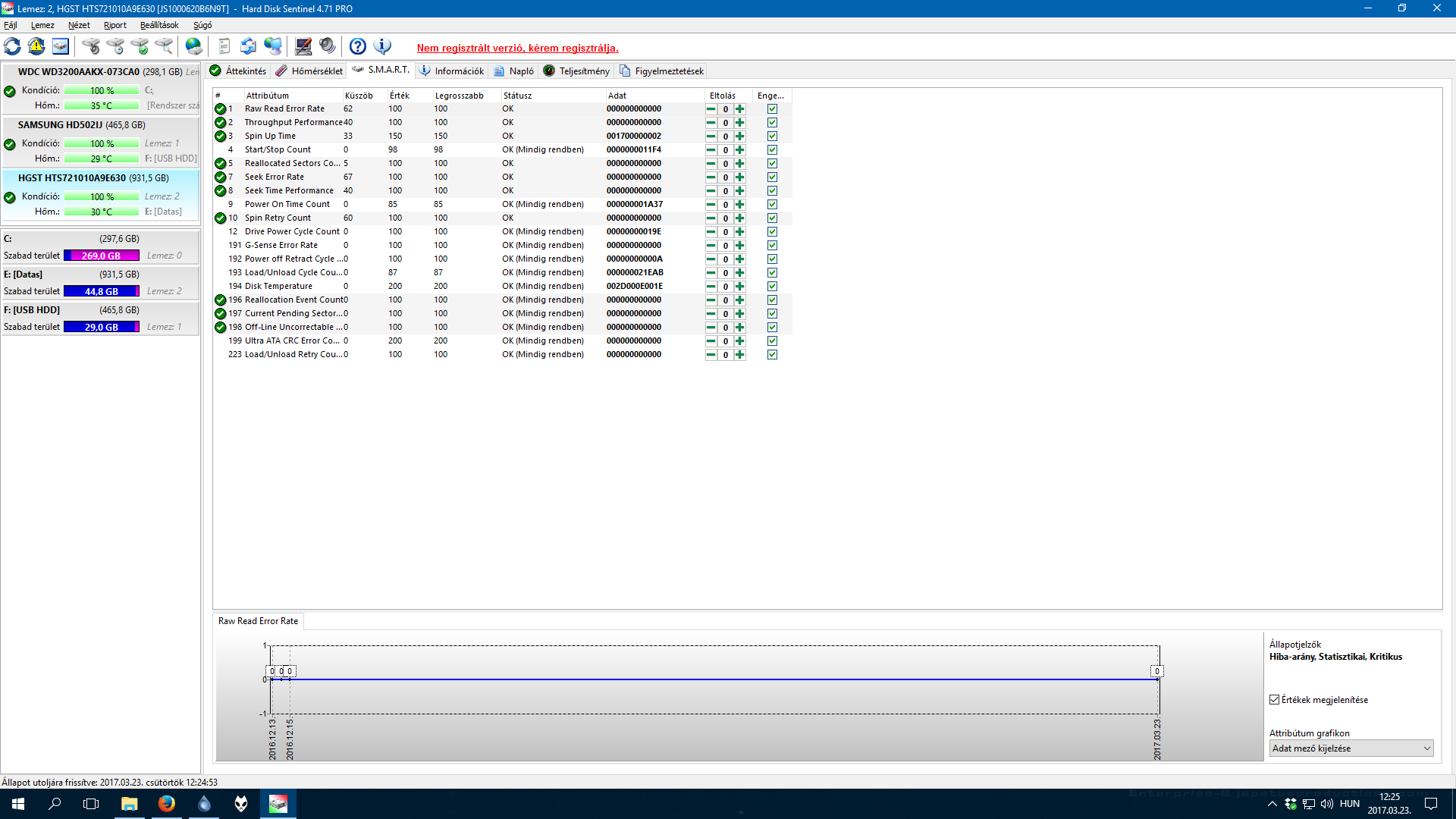
Task: Switch to the Teljesítmény tab
Action: click(576, 71)
